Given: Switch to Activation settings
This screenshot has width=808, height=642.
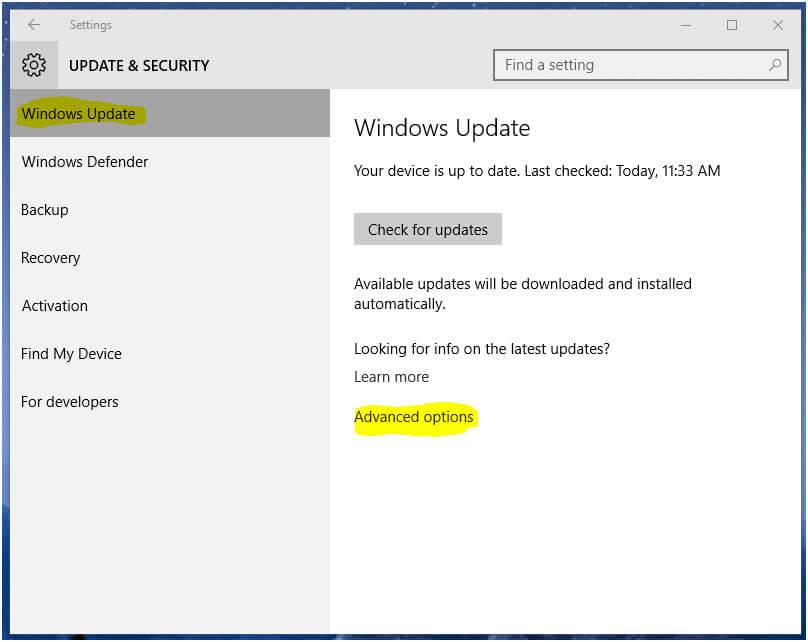Looking at the screenshot, I should [x=170, y=306].
